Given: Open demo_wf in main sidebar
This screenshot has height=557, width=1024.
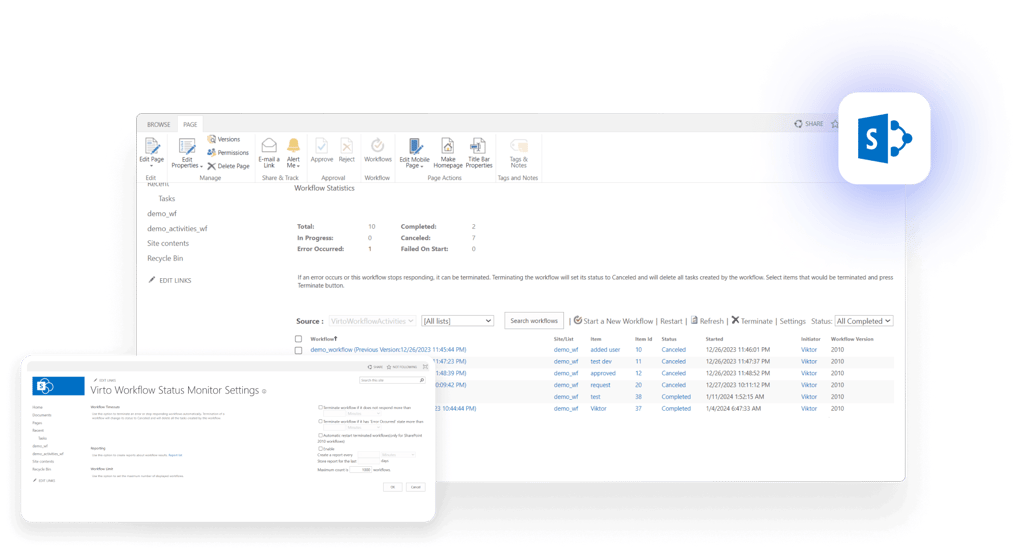Looking at the screenshot, I should point(162,214).
